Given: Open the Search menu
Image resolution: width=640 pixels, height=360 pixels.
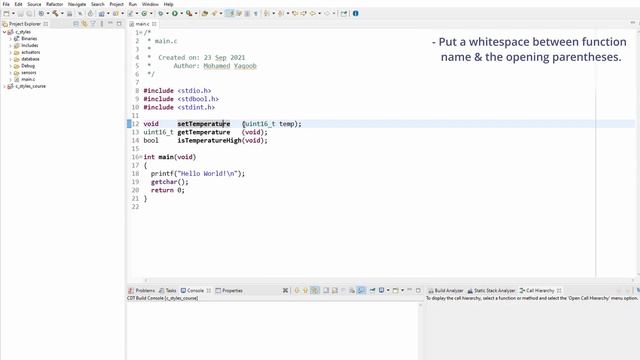Looking at the screenshot, I should tap(98, 4).
